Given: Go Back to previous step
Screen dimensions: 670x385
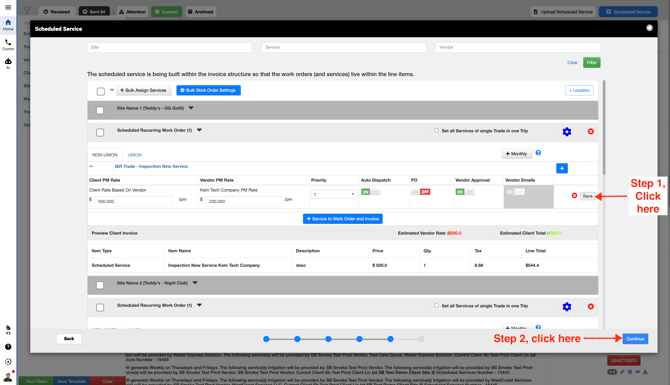Looking at the screenshot, I should tap(69, 338).
